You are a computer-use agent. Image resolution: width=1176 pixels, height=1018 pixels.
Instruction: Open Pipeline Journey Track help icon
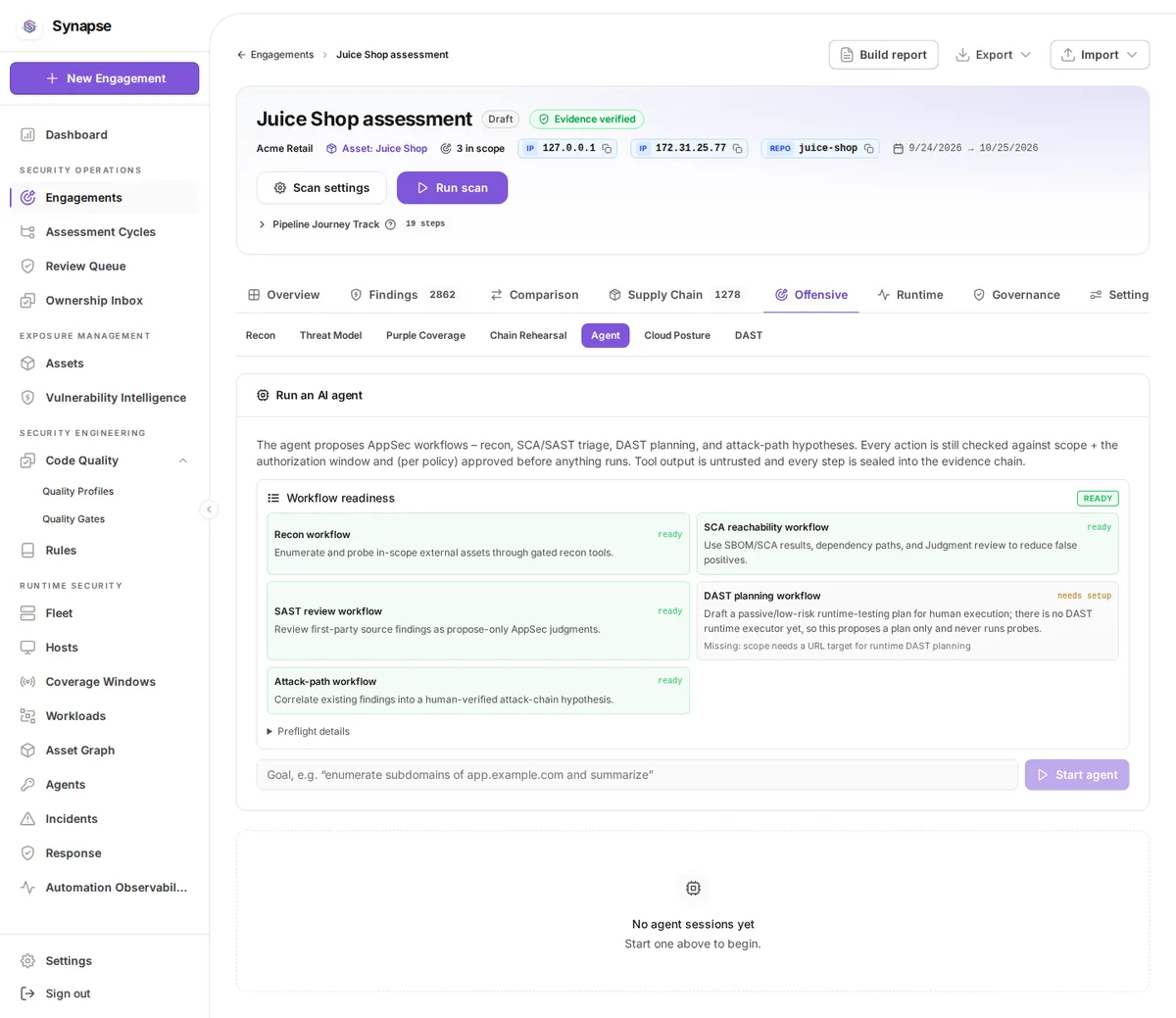click(x=390, y=224)
